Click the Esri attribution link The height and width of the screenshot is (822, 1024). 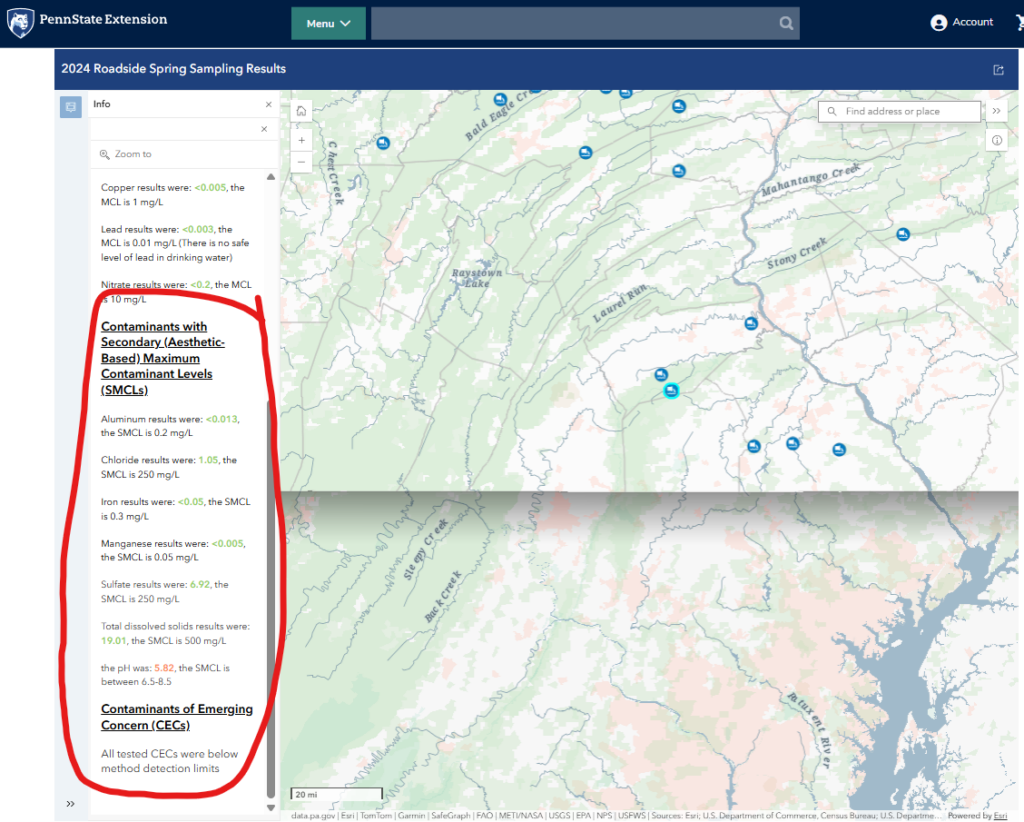click(x=1000, y=815)
